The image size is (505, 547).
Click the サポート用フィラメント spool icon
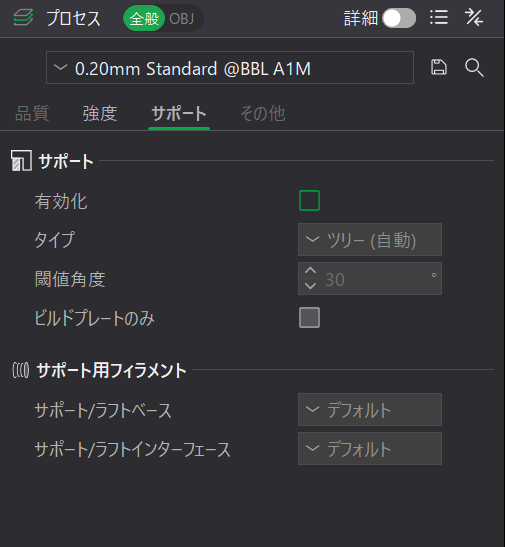pyautogui.click(x=21, y=370)
